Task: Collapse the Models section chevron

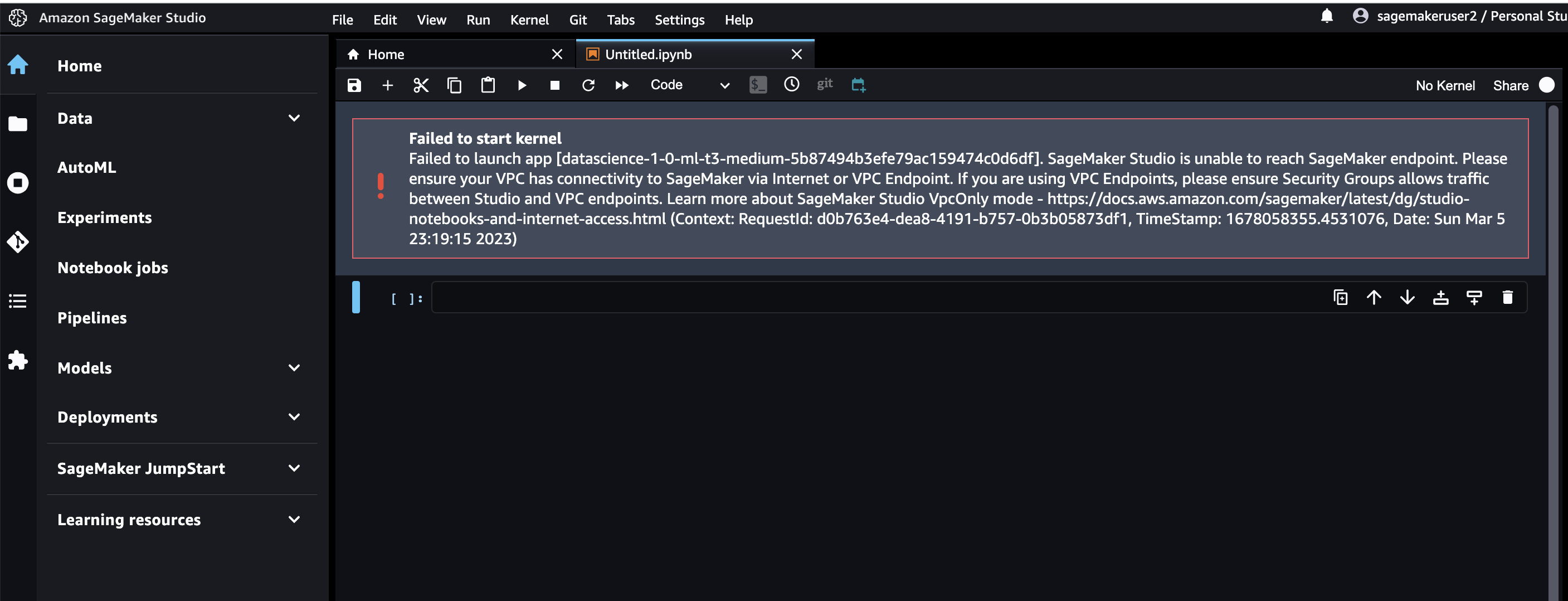Action: tap(294, 368)
